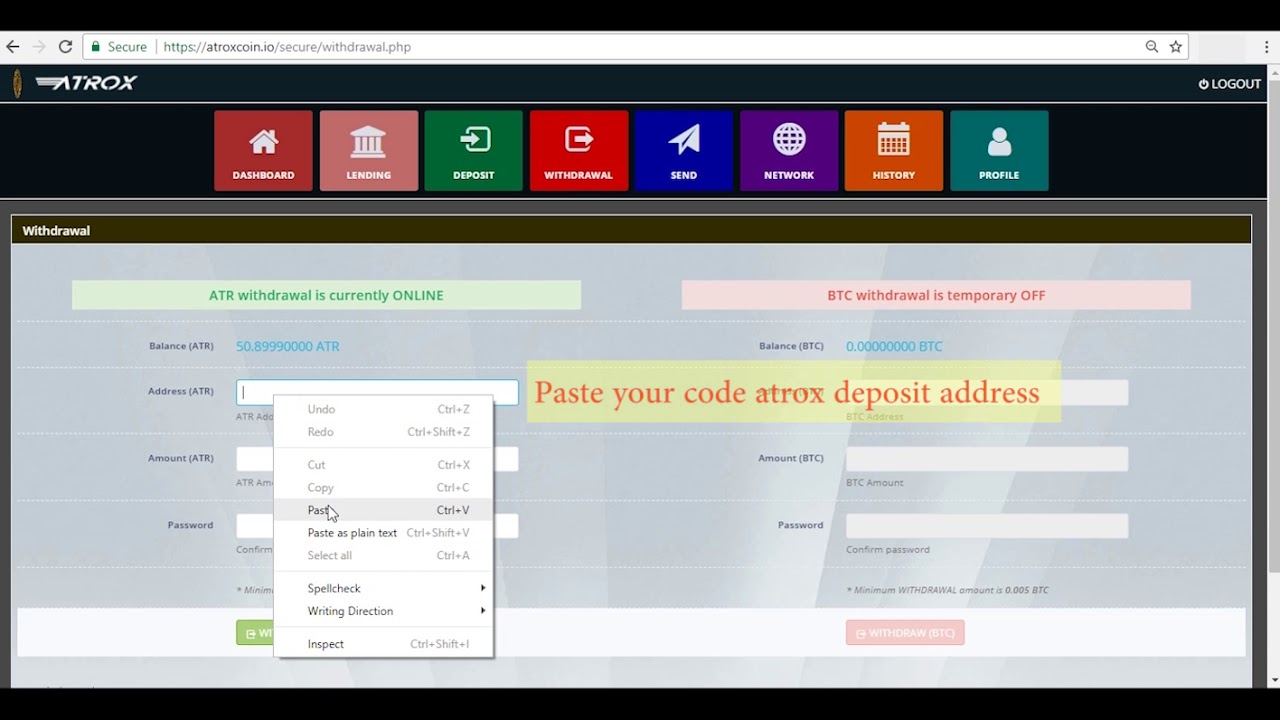Click the zoom magnifier in address bar
The image size is (1280, 720).
tap(1152, 47)
